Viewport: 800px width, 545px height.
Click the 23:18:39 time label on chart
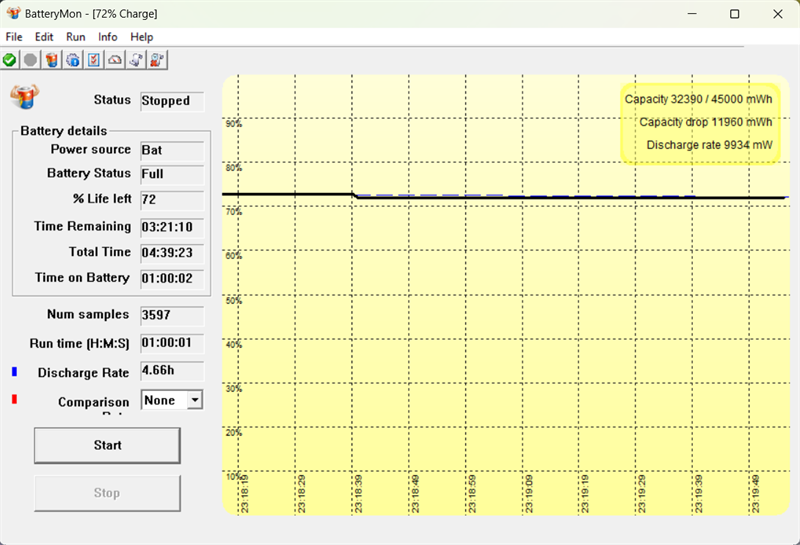359,493
